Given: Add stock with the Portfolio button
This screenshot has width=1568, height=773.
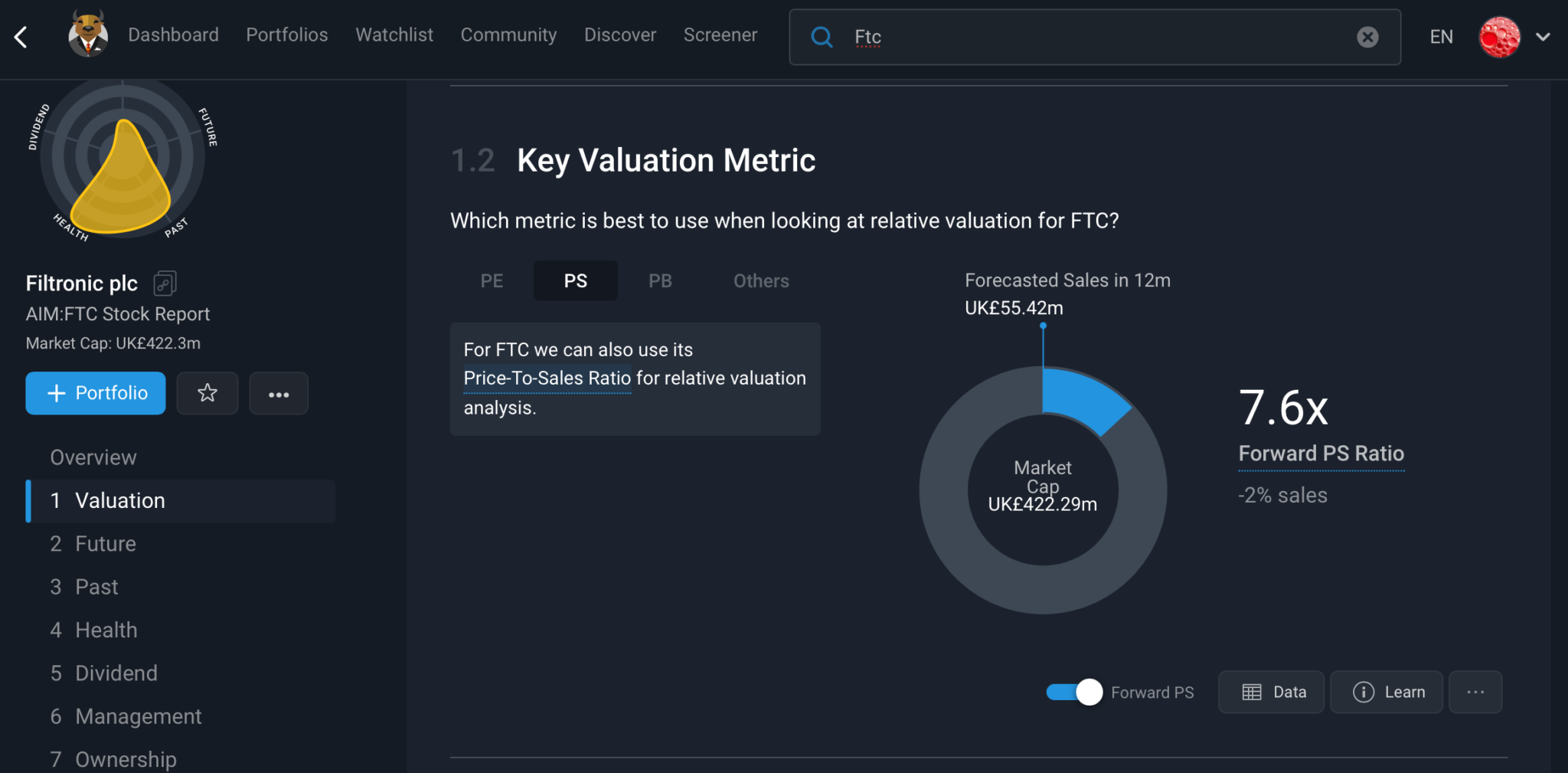Looking at the screenshot, I should coord(96,393).
